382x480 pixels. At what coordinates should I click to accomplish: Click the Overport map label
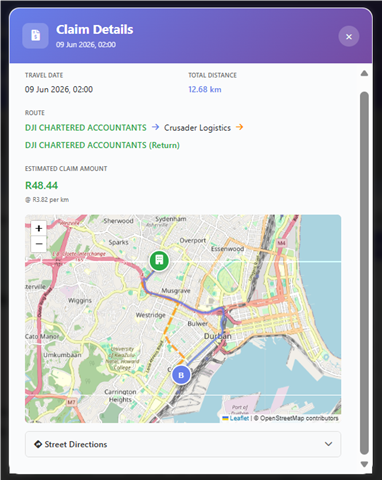point(193,240)
